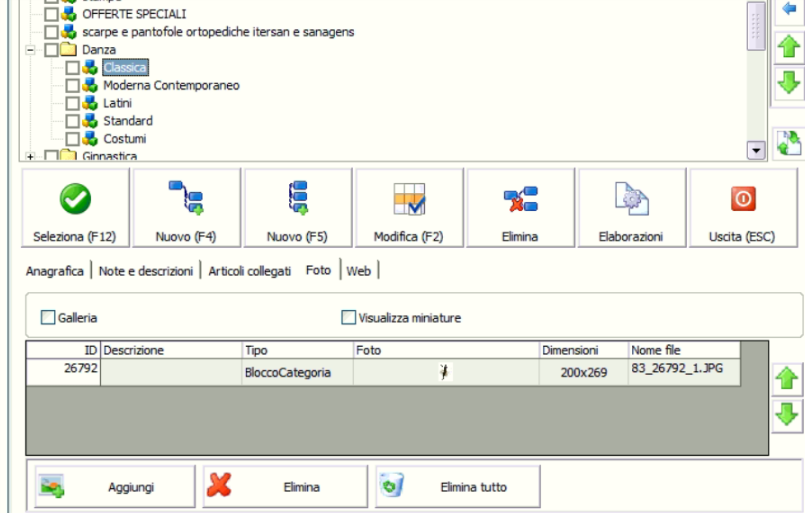Move category down with upper green arrow
805x513 pixels.
[x=789, y=83]
